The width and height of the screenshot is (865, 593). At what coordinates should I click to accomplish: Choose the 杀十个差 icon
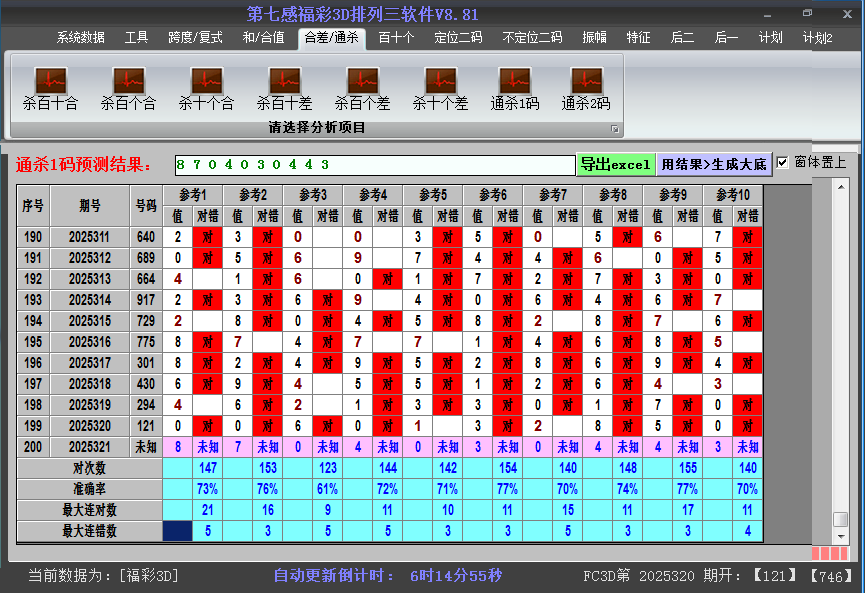click(x=440, y=81)
